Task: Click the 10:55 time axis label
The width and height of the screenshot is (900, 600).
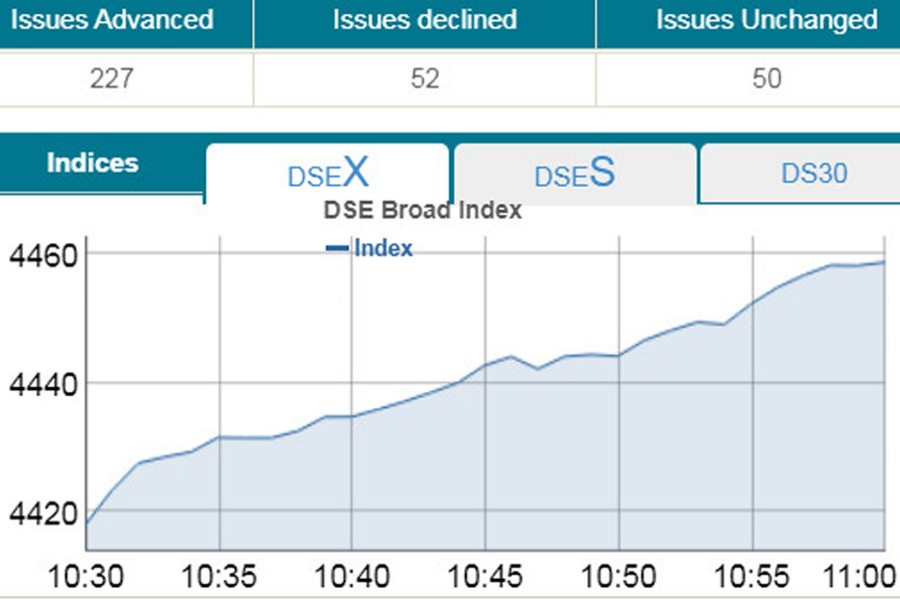Action: 752,577
